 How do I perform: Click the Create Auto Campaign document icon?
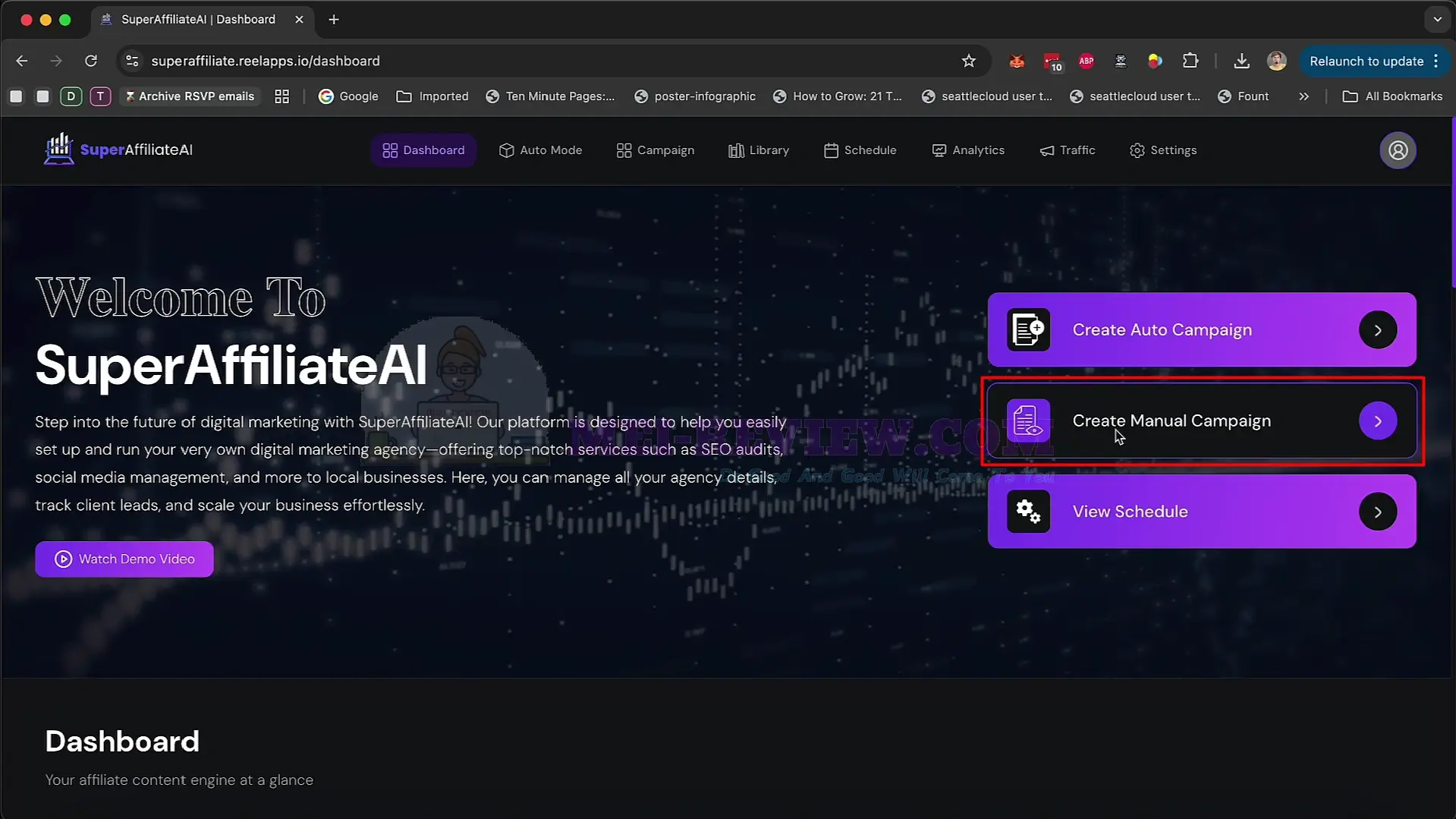1028,329
